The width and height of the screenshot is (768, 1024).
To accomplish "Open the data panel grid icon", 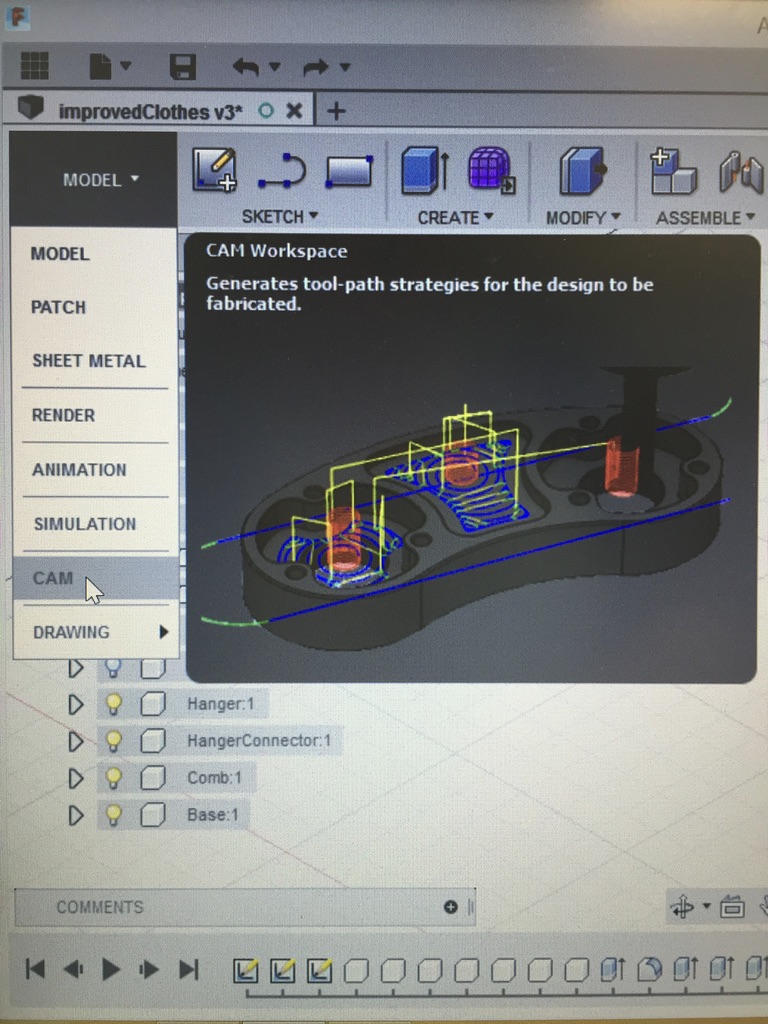I will pyautogui.click(x=35, y=65).
